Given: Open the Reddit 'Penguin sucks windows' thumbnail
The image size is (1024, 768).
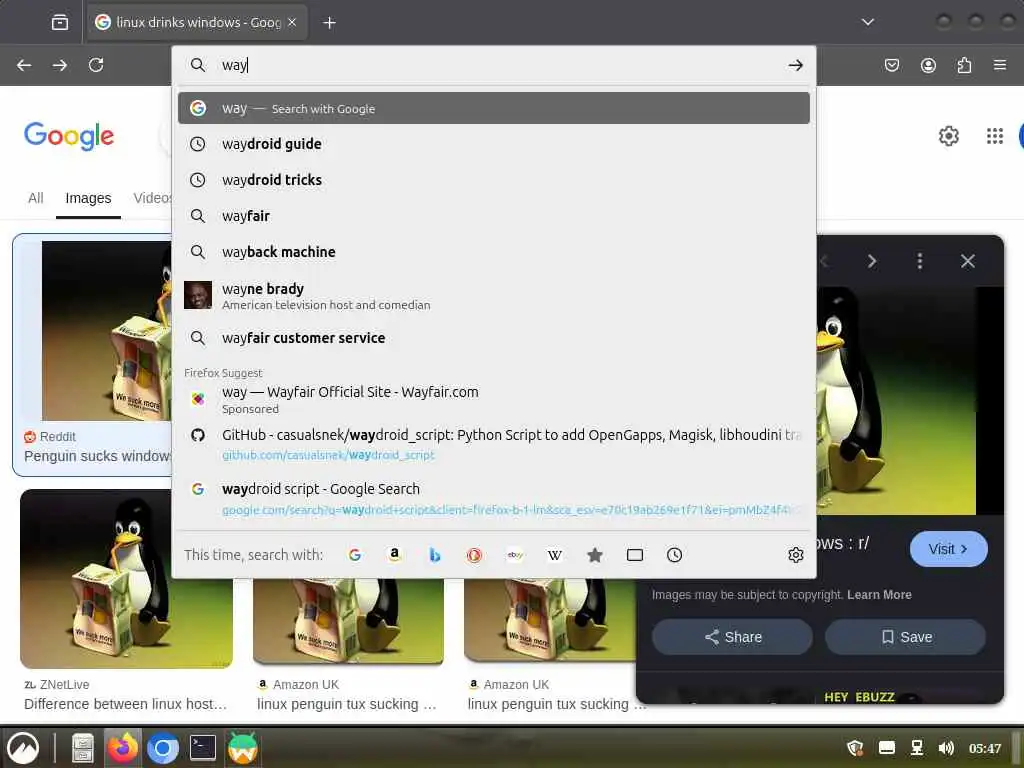Looking at the screenshot, I should [x=107, y=330].
